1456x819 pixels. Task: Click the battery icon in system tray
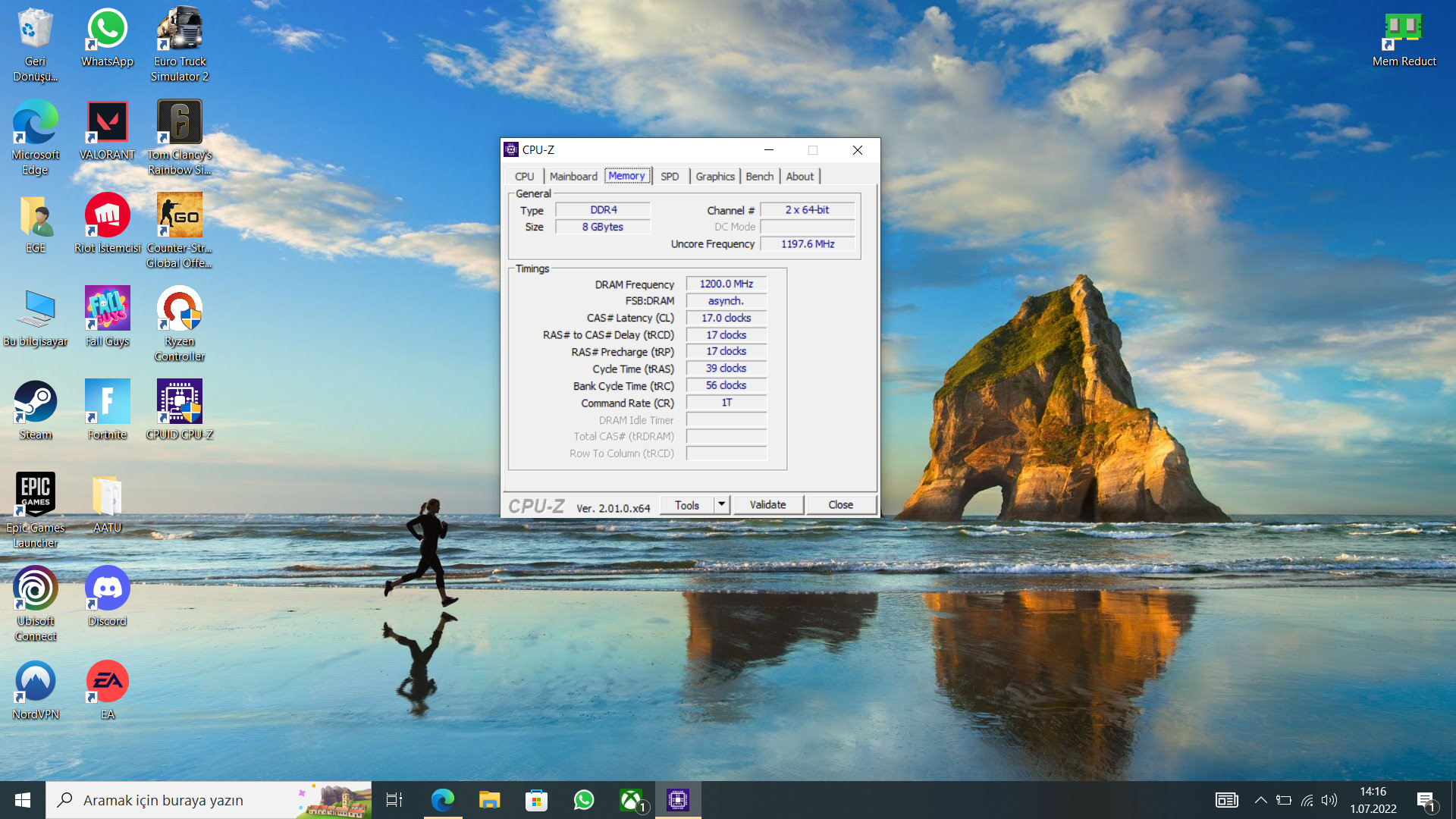[1283, 800]
